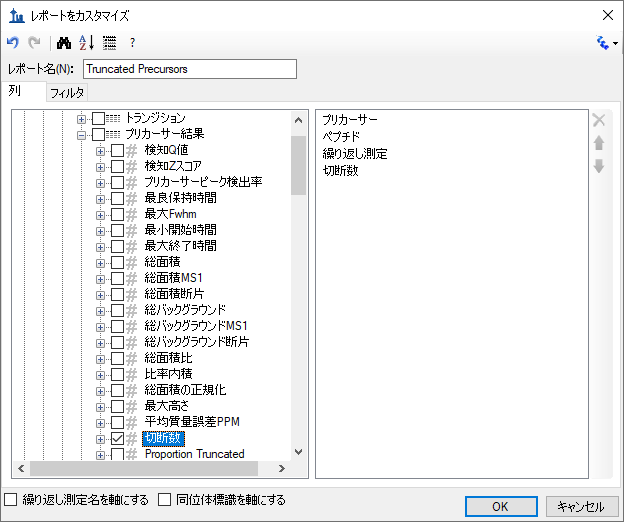Click the tree scroll down arrow
The image size is (624, 522).
tap(298, 452)
